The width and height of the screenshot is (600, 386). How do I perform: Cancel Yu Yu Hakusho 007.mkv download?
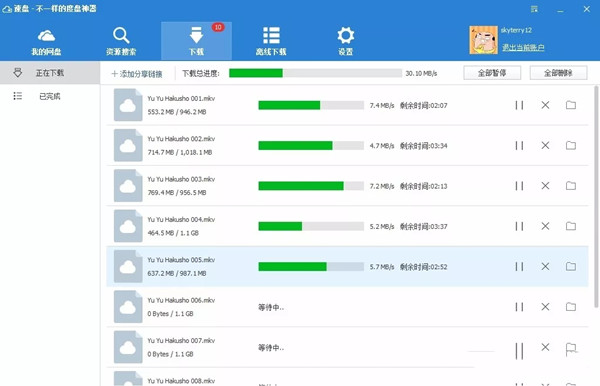545,347
